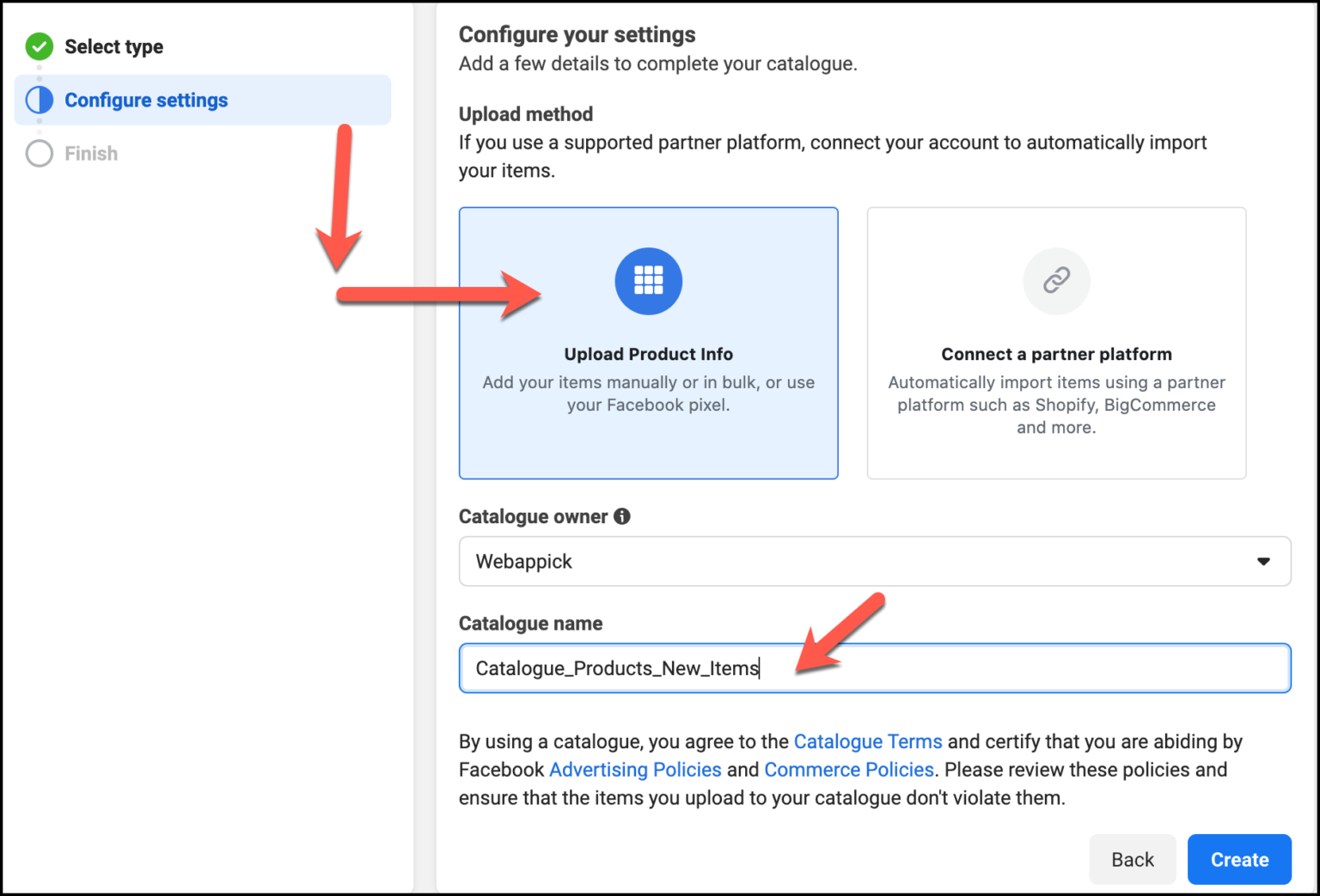
Task: Click the empty circle beside Finish
Action: (x=39, y=153)
